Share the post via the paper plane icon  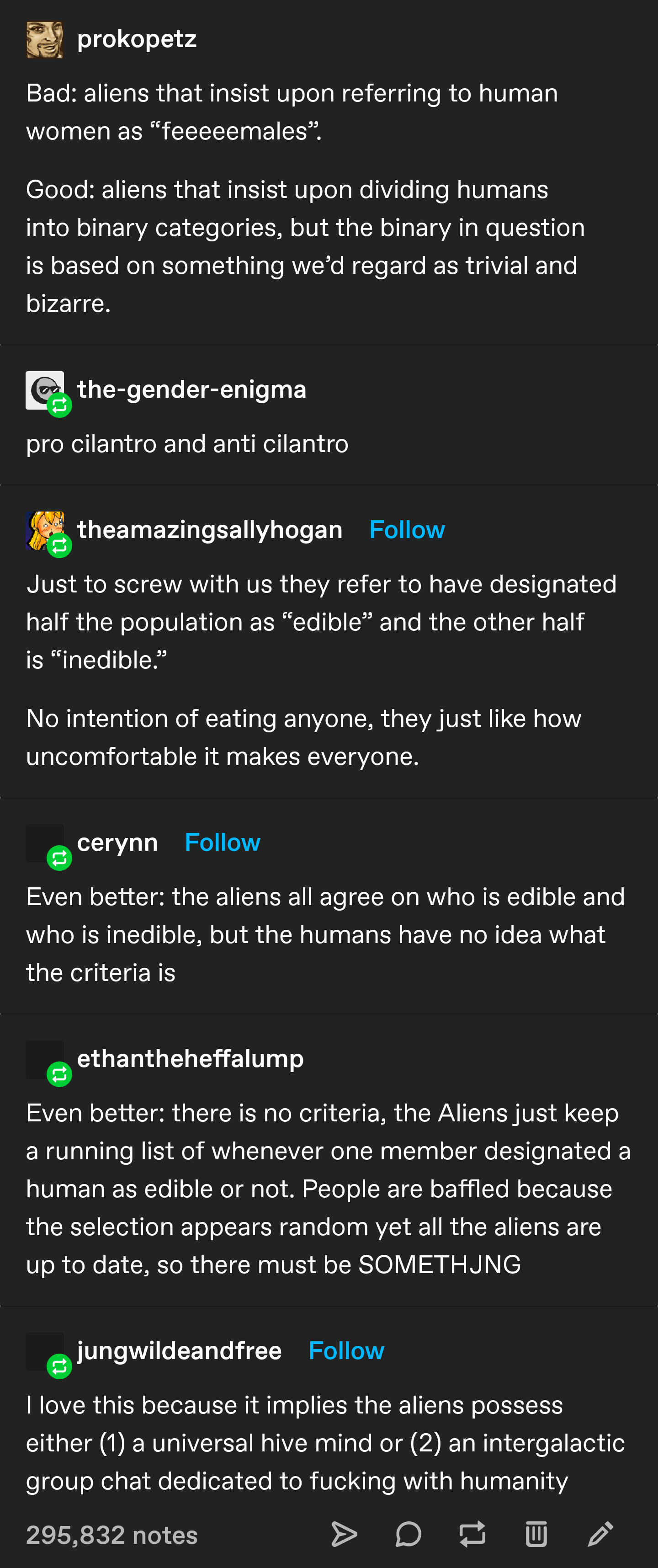coord(346,1534)
